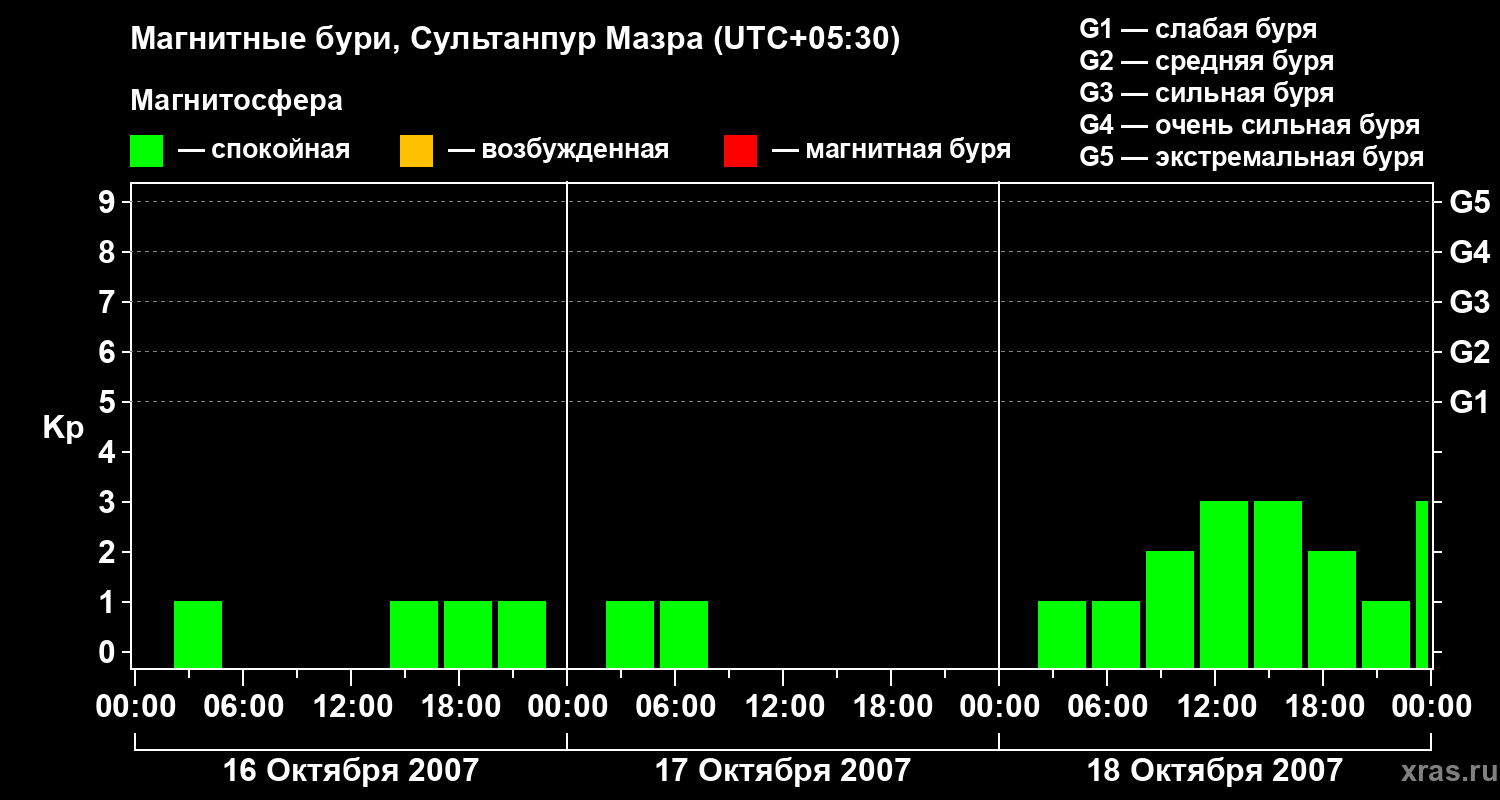Click the '— спокойная' legend label
The image size is (1500, 800).
[x=264, y=150]
